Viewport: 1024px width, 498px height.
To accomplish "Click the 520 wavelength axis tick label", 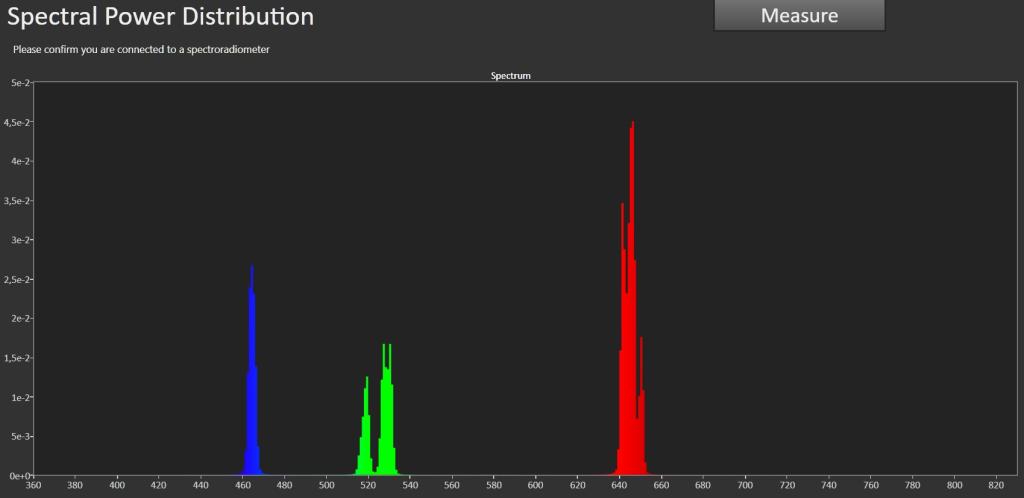I will (x=368, y=486).
